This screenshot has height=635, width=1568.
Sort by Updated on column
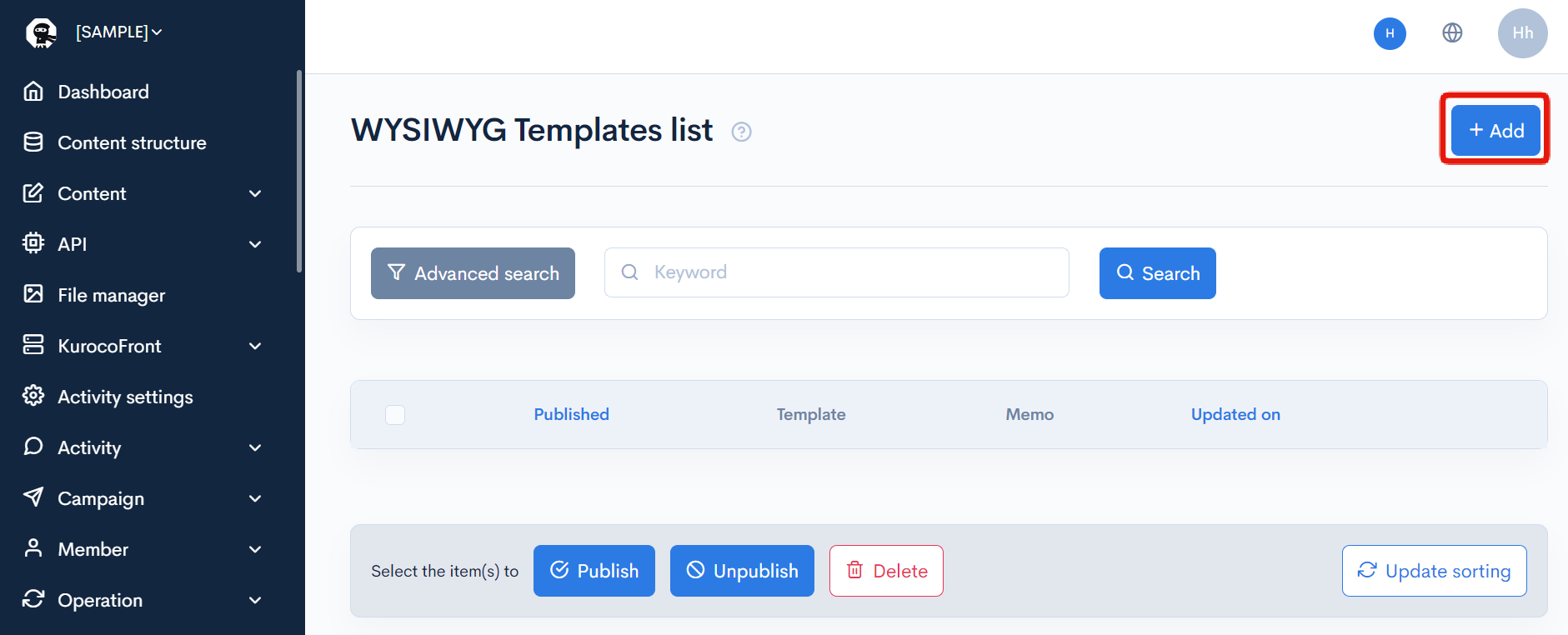(1235, 414)
